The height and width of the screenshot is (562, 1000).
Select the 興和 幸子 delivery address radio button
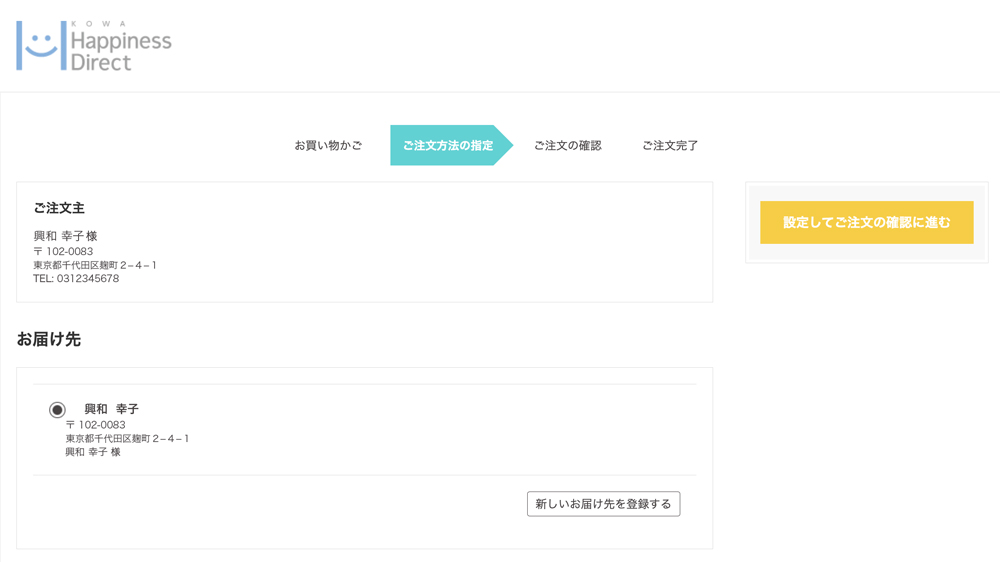click(57, 410)
